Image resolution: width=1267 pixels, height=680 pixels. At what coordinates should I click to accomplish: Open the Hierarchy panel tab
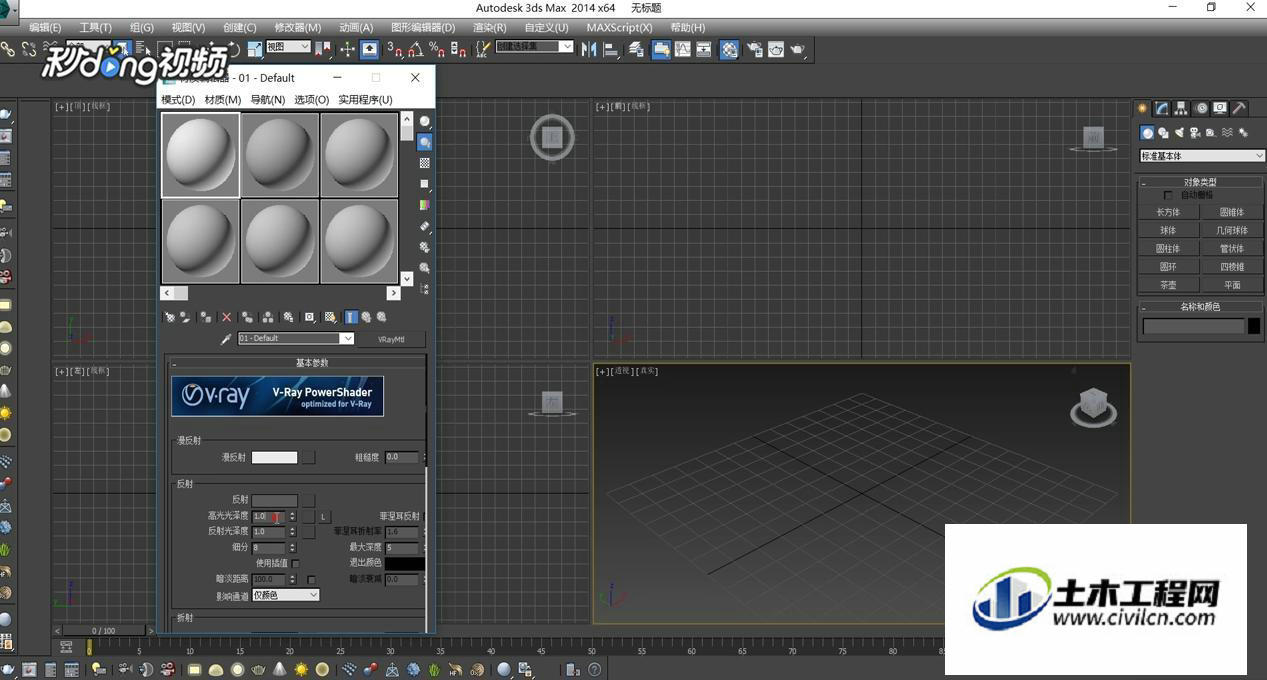tap(1181, 108)
